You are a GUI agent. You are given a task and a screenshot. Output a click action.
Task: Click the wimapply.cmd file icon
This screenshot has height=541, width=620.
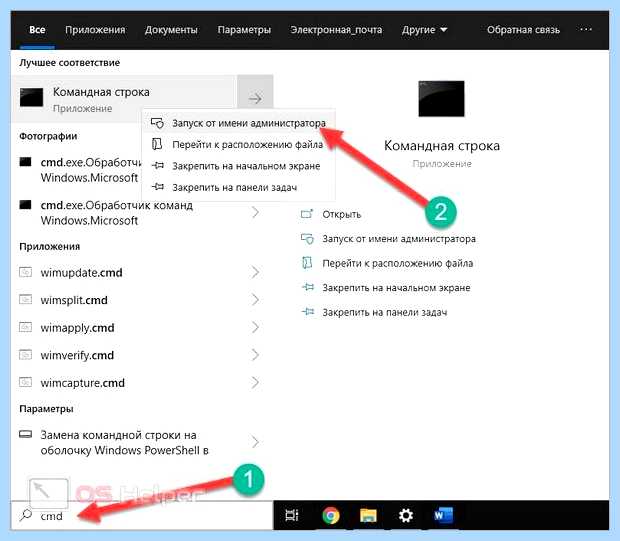coord(25,327)
